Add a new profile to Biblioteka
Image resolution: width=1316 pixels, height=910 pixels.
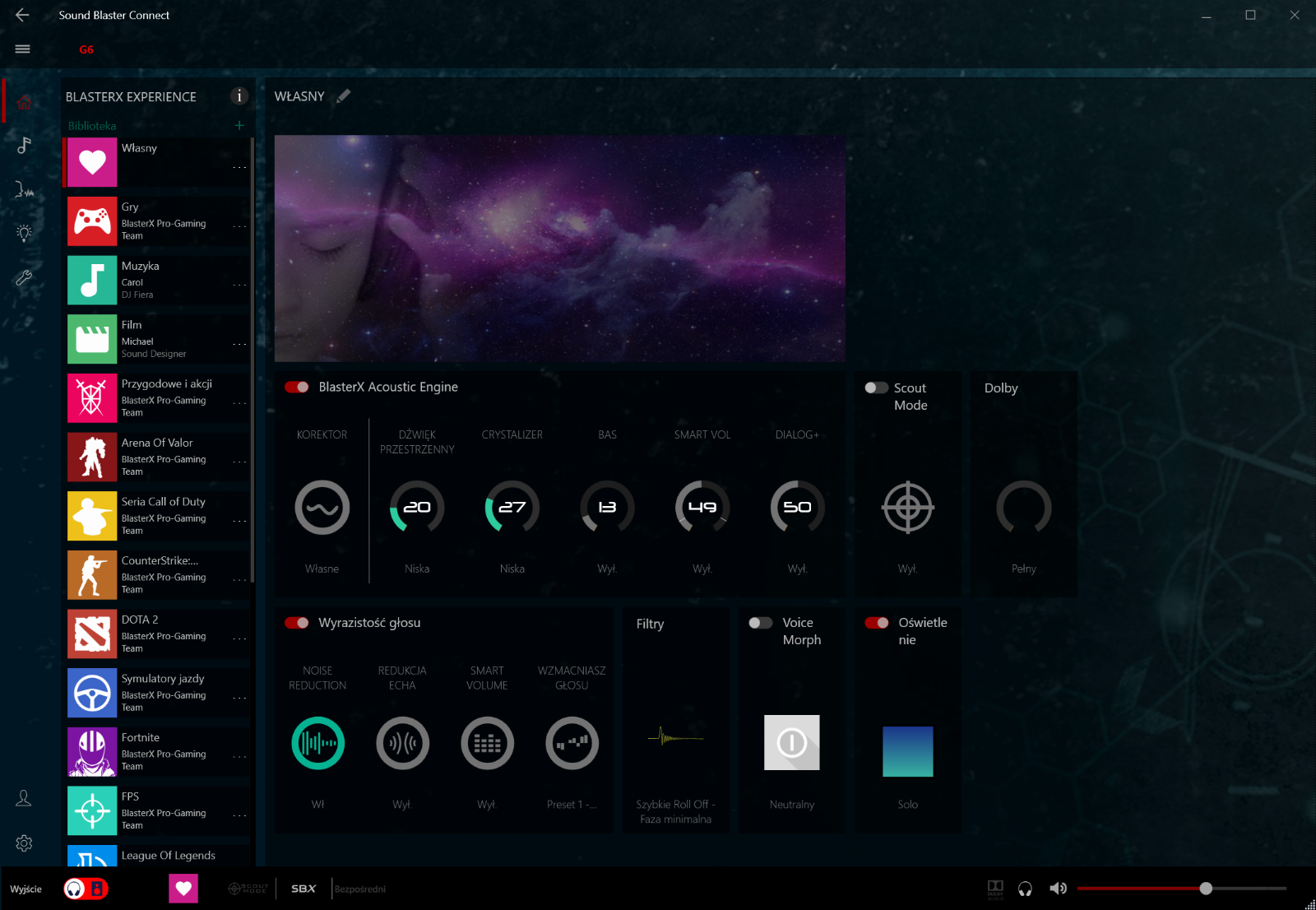click(x=239, y=125)
